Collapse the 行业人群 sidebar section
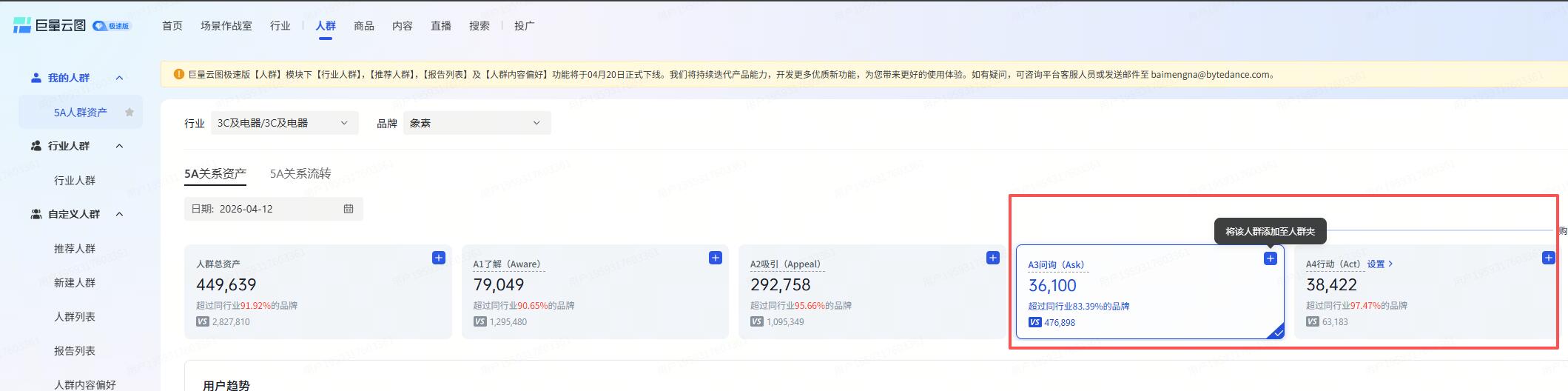The image size is (1568, 391). (x=119, y=146)
